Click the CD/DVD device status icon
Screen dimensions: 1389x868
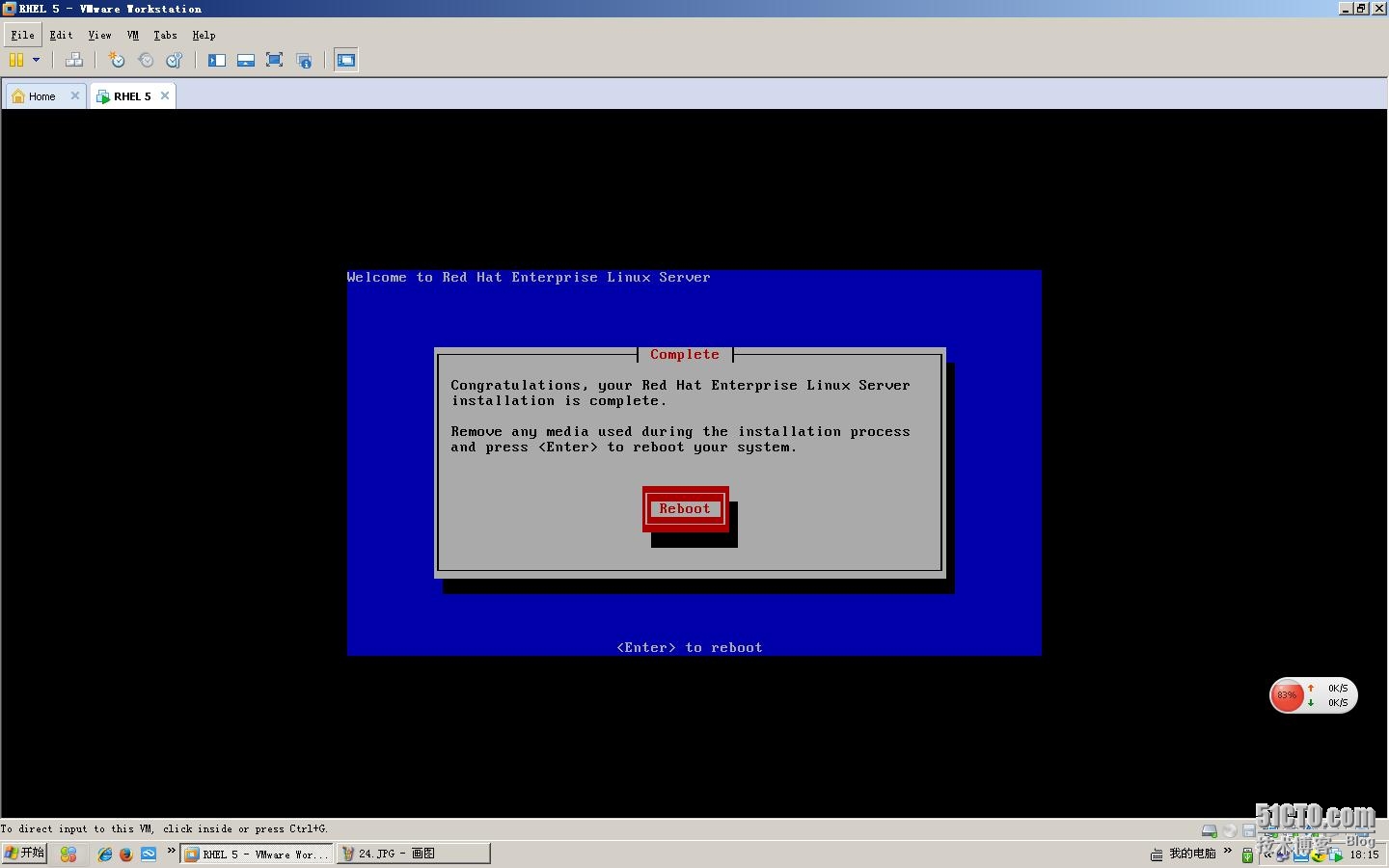[1229, 830]
